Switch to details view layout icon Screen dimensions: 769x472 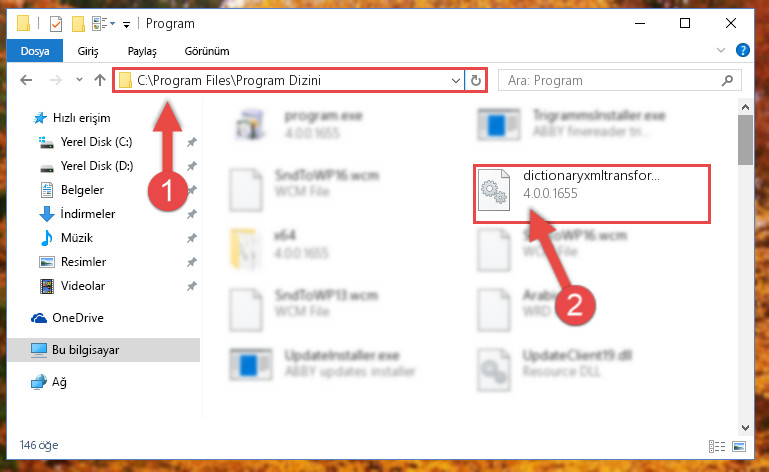coord(717,446)
